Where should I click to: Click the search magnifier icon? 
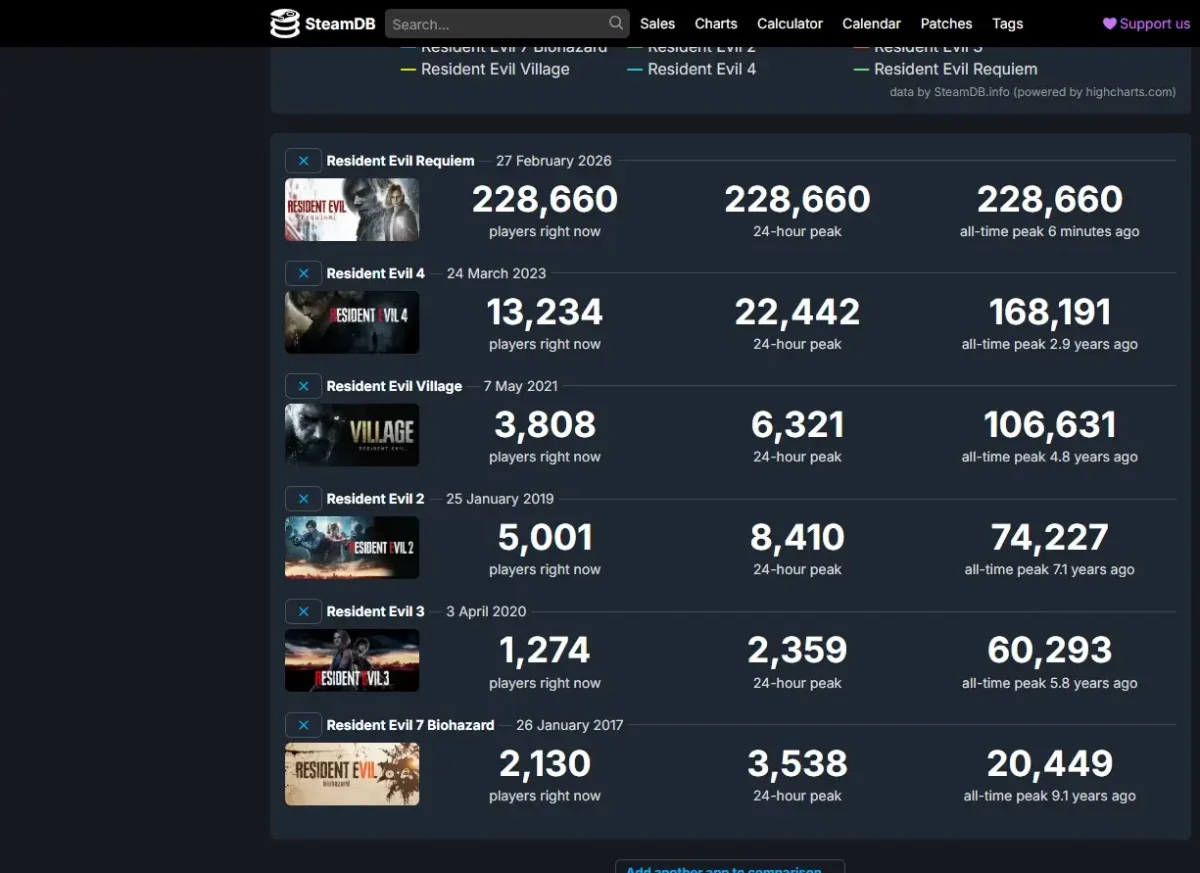[x=615, y=22]
